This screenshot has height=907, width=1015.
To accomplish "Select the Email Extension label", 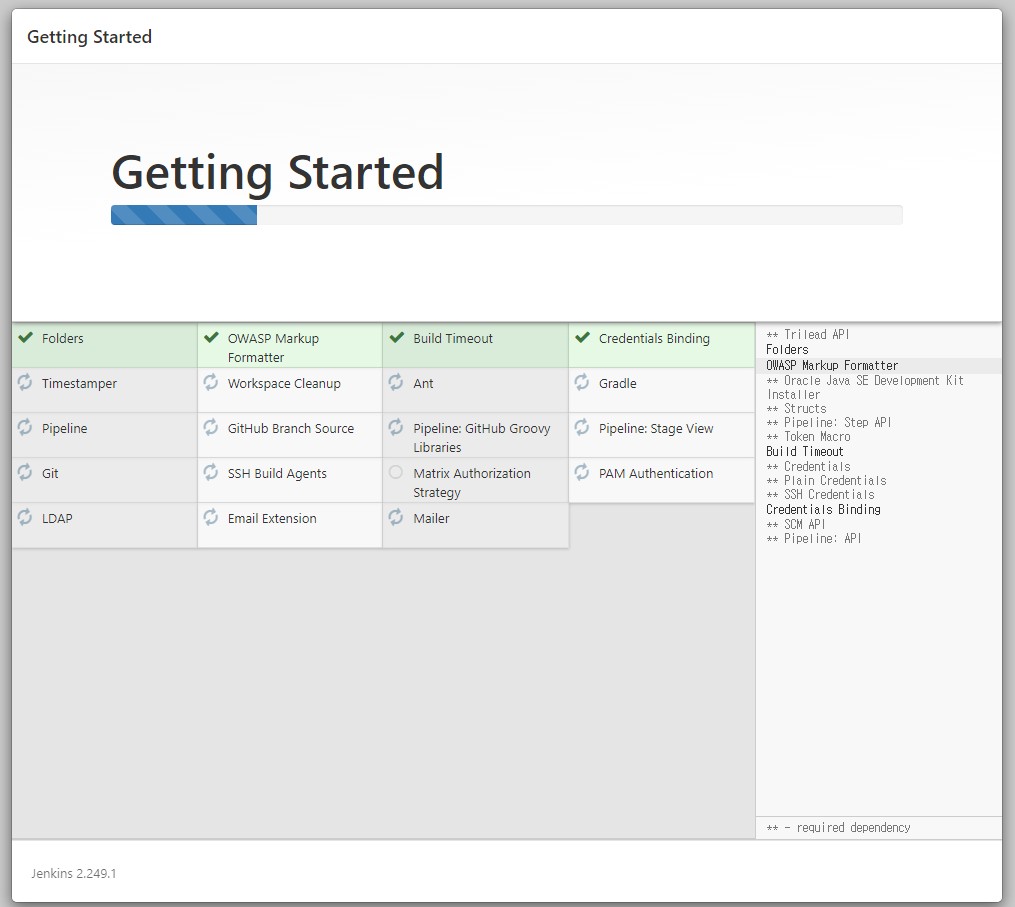I will coord(272,519).
